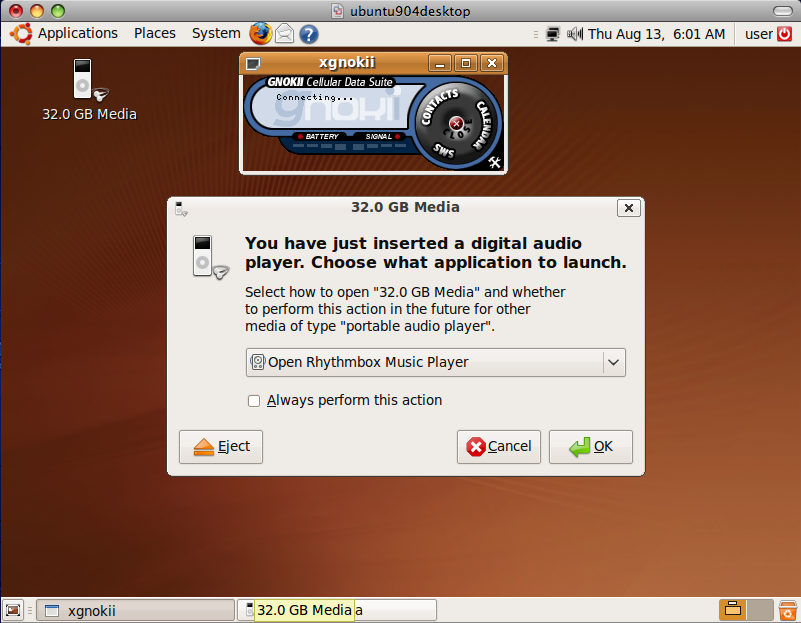Viewport: 801px width, 623px height.
Task: Open xgnokii tools wrench icon
Action: (x=494, y=162)
